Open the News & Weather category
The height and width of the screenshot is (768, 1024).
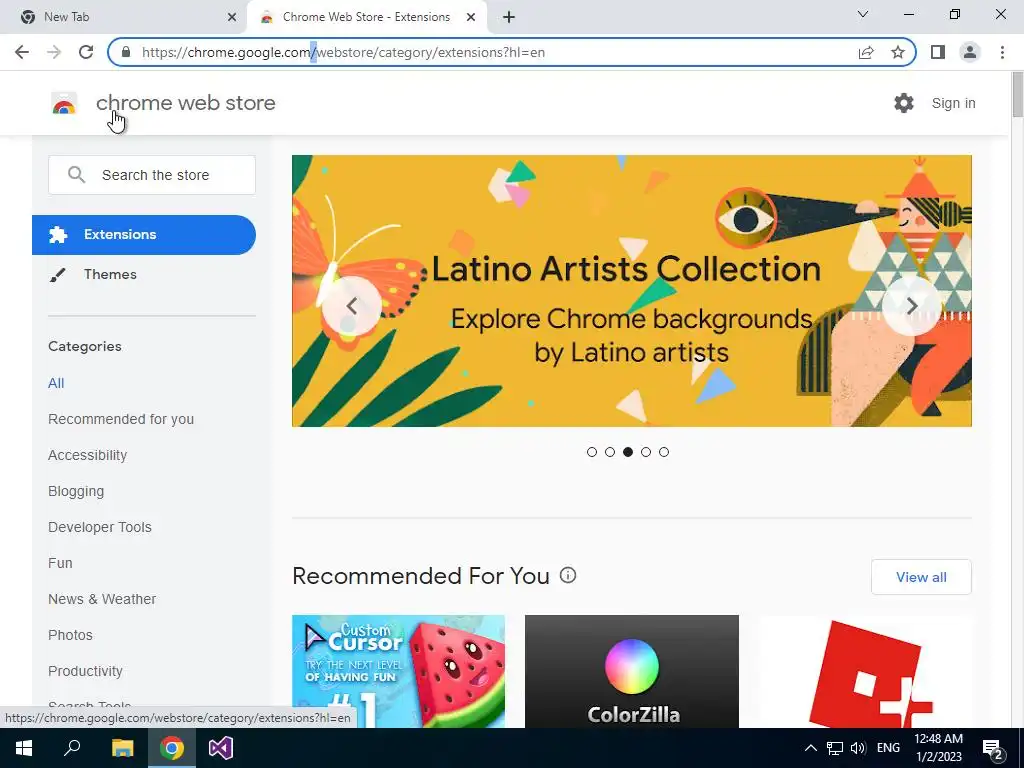click(x=102, y=599)
